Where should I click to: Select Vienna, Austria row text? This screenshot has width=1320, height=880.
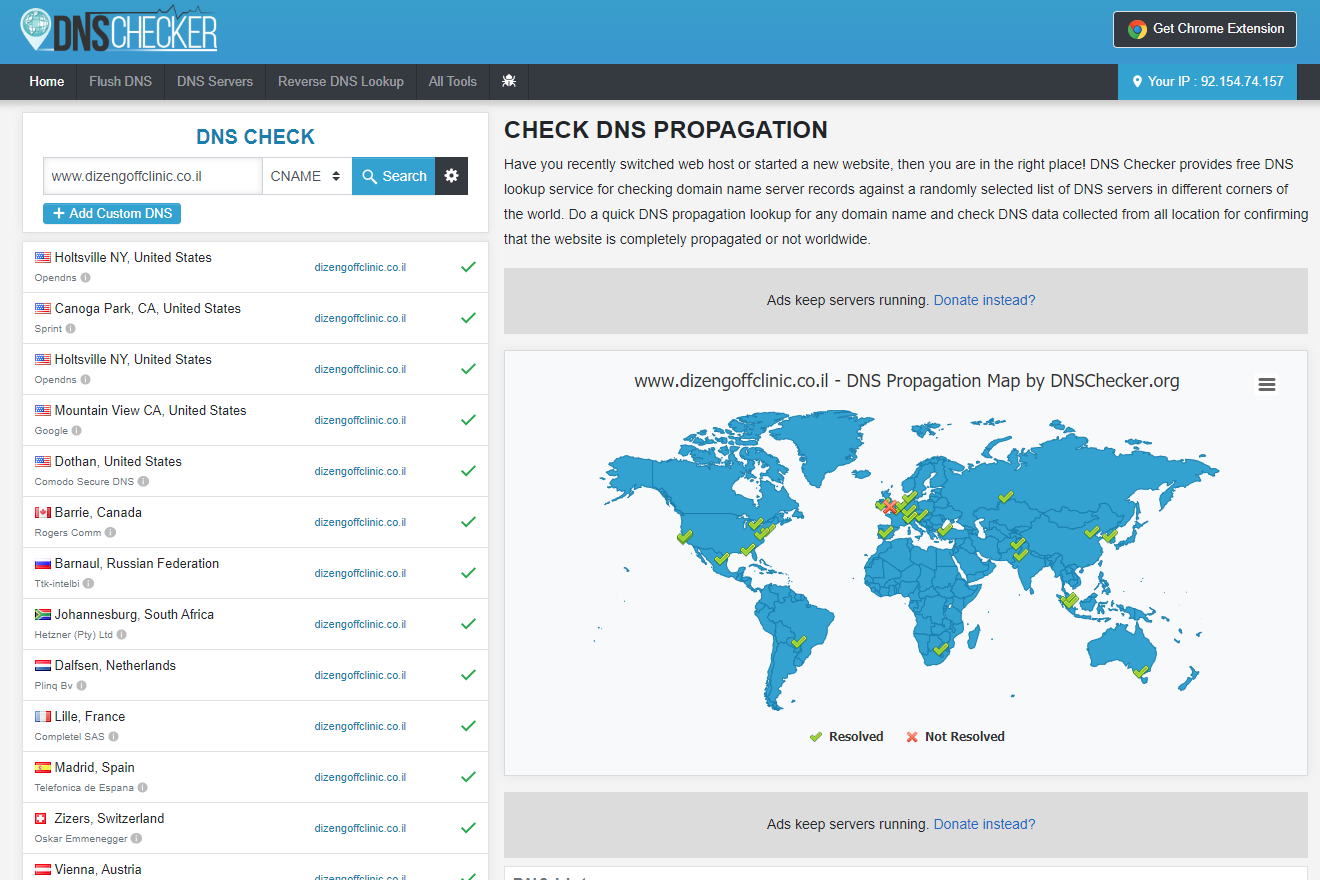pos(98,869)
